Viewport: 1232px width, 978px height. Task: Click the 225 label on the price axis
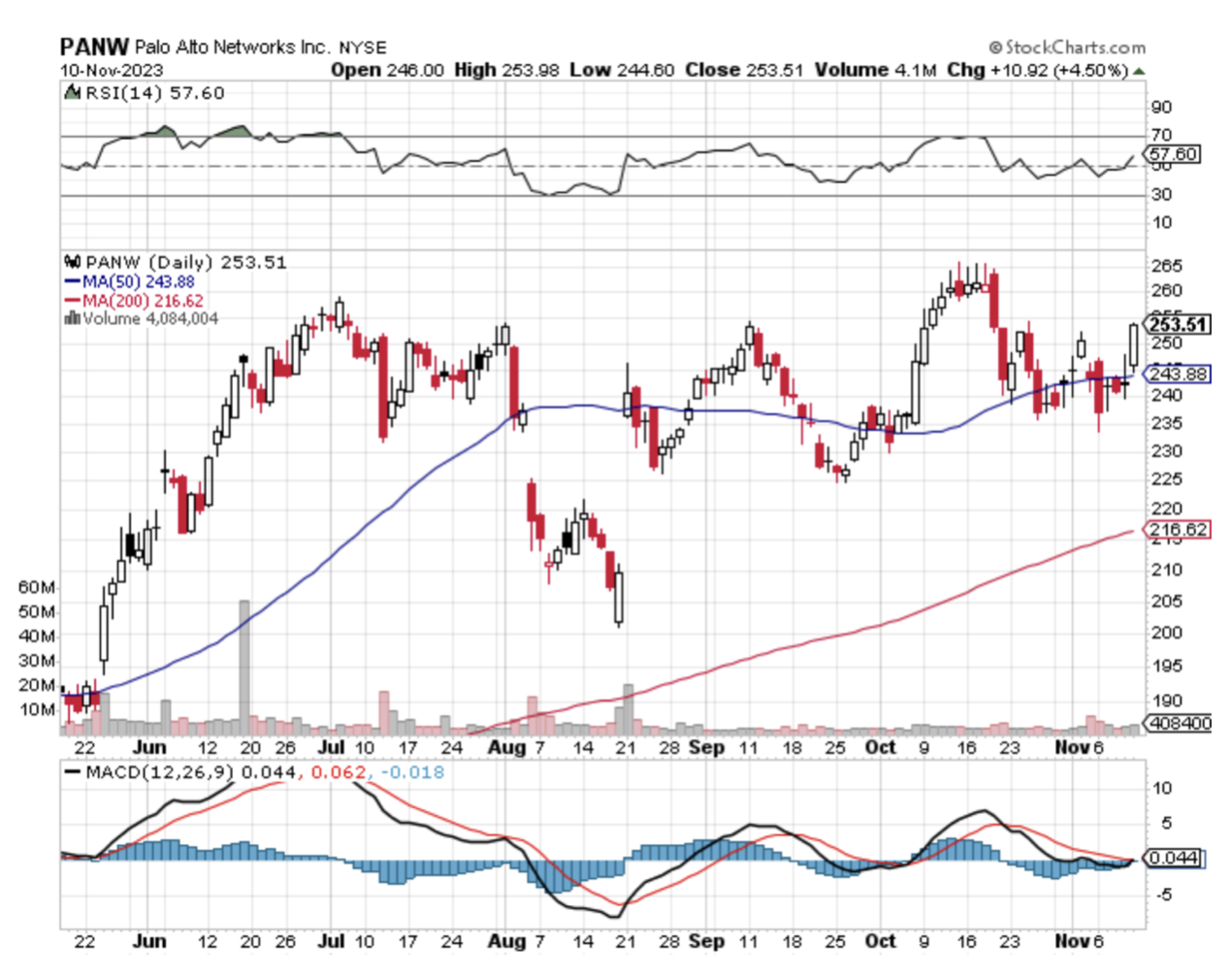coord(1167,479)
